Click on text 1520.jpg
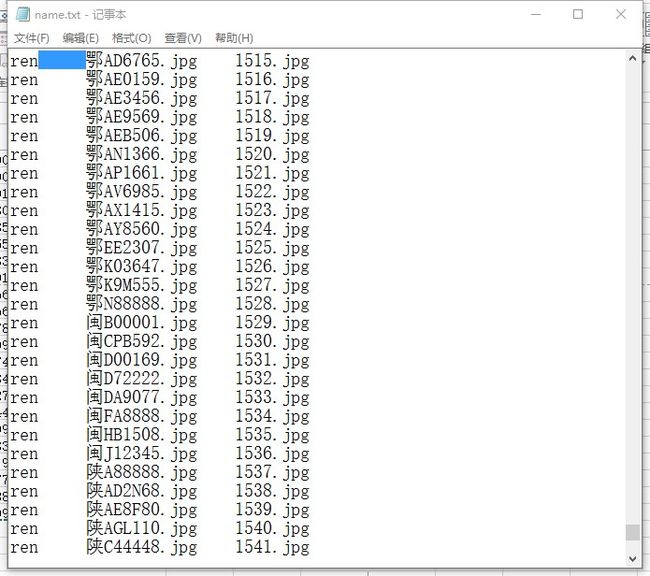The image size is (650, 576). 272,154
